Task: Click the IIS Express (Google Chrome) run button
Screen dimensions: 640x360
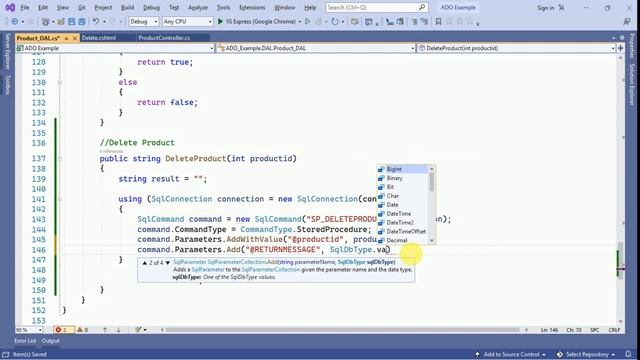Action: coord(256,22)
